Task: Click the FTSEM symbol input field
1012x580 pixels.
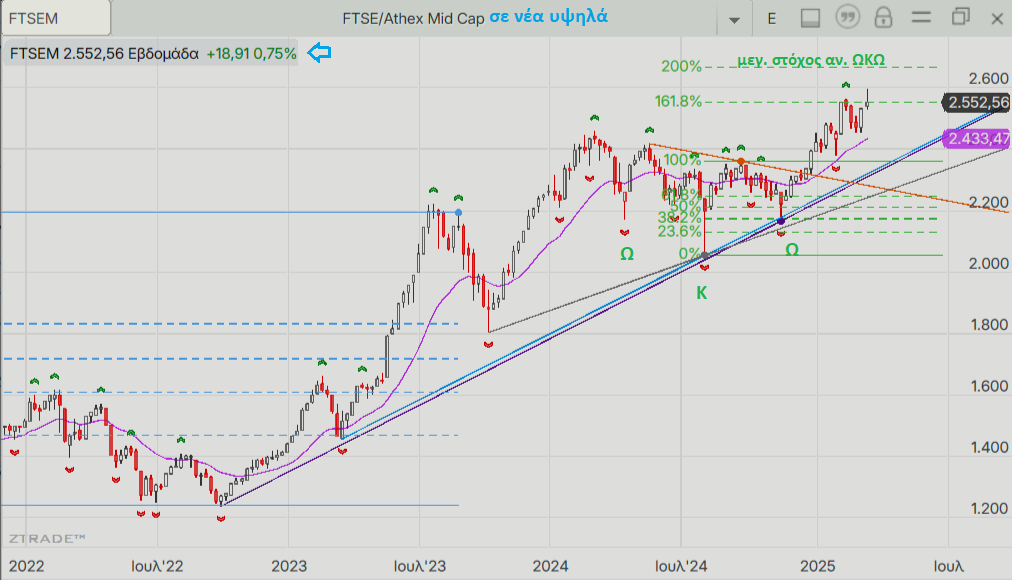Action: pos(56,18)
